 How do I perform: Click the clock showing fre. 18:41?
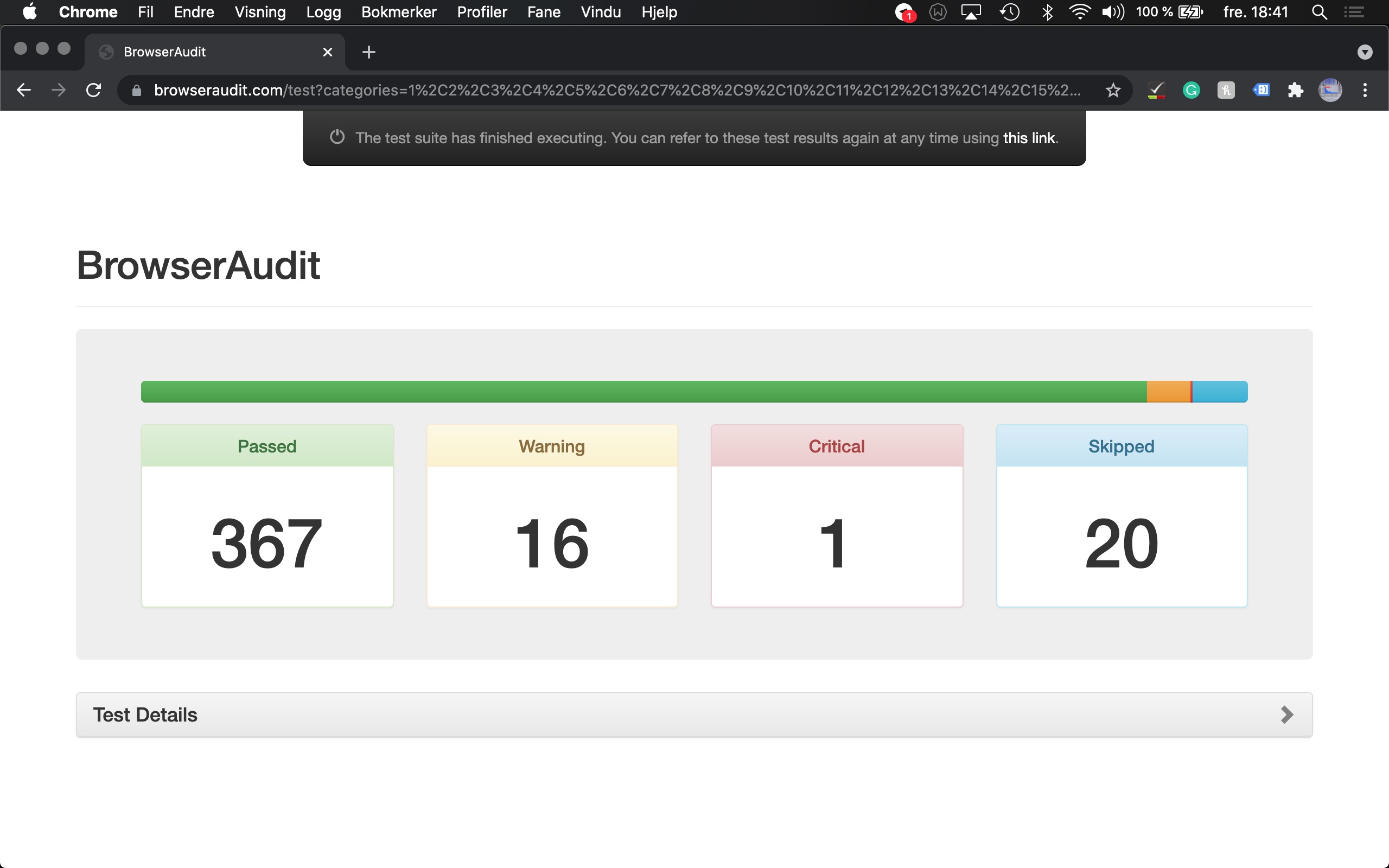[x=1256, y=12]
